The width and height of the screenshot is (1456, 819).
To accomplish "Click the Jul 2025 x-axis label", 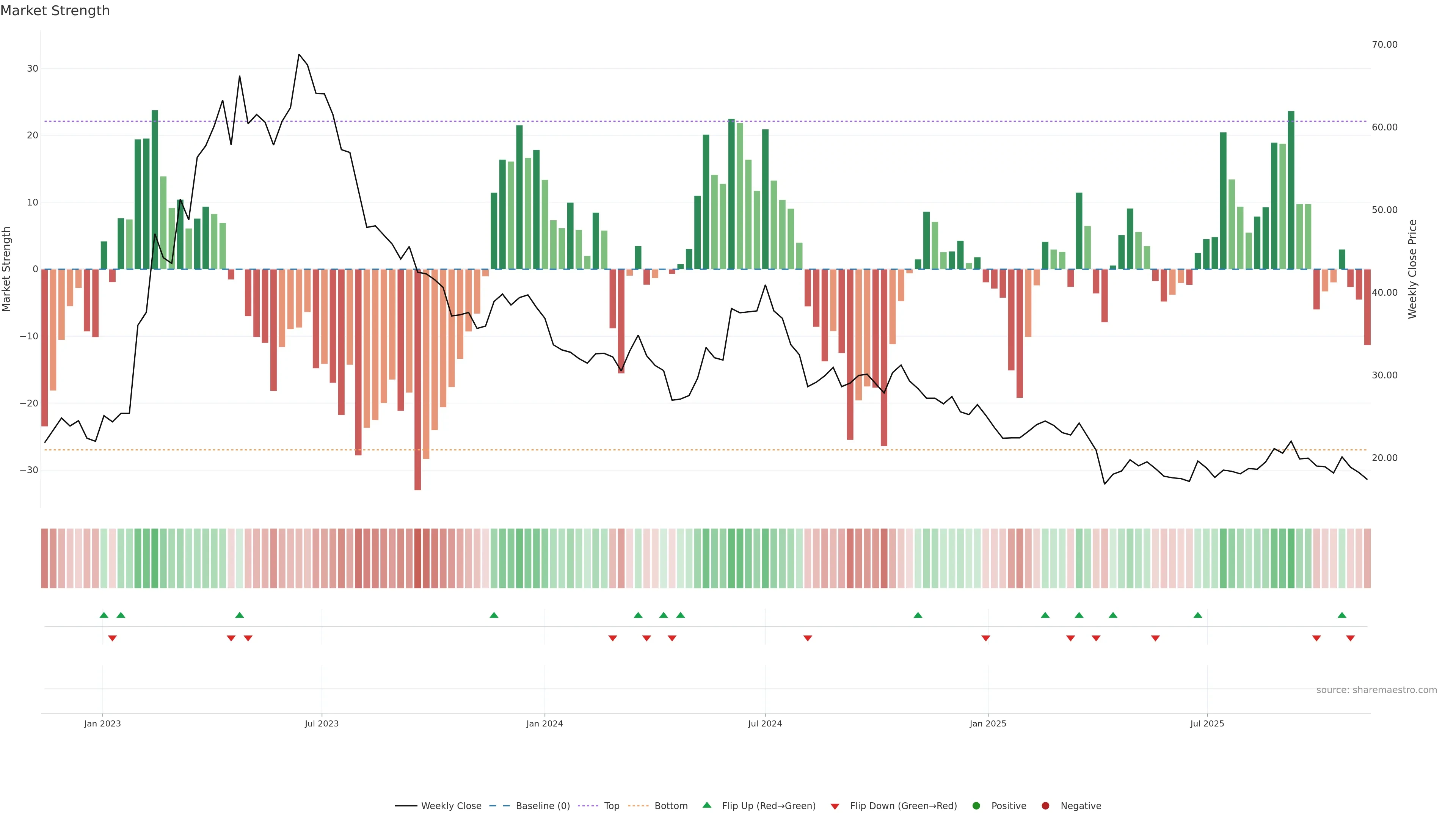I will (x=1207, y=723).
